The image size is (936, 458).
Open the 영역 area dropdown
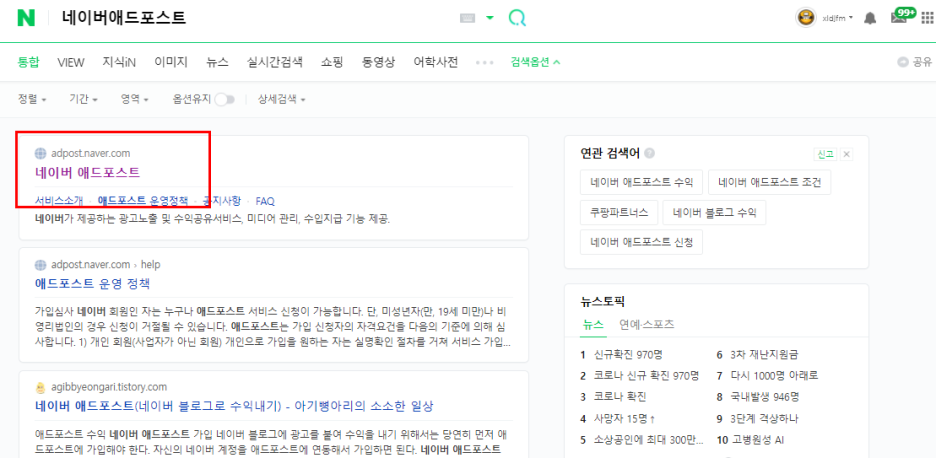[135, 99]
